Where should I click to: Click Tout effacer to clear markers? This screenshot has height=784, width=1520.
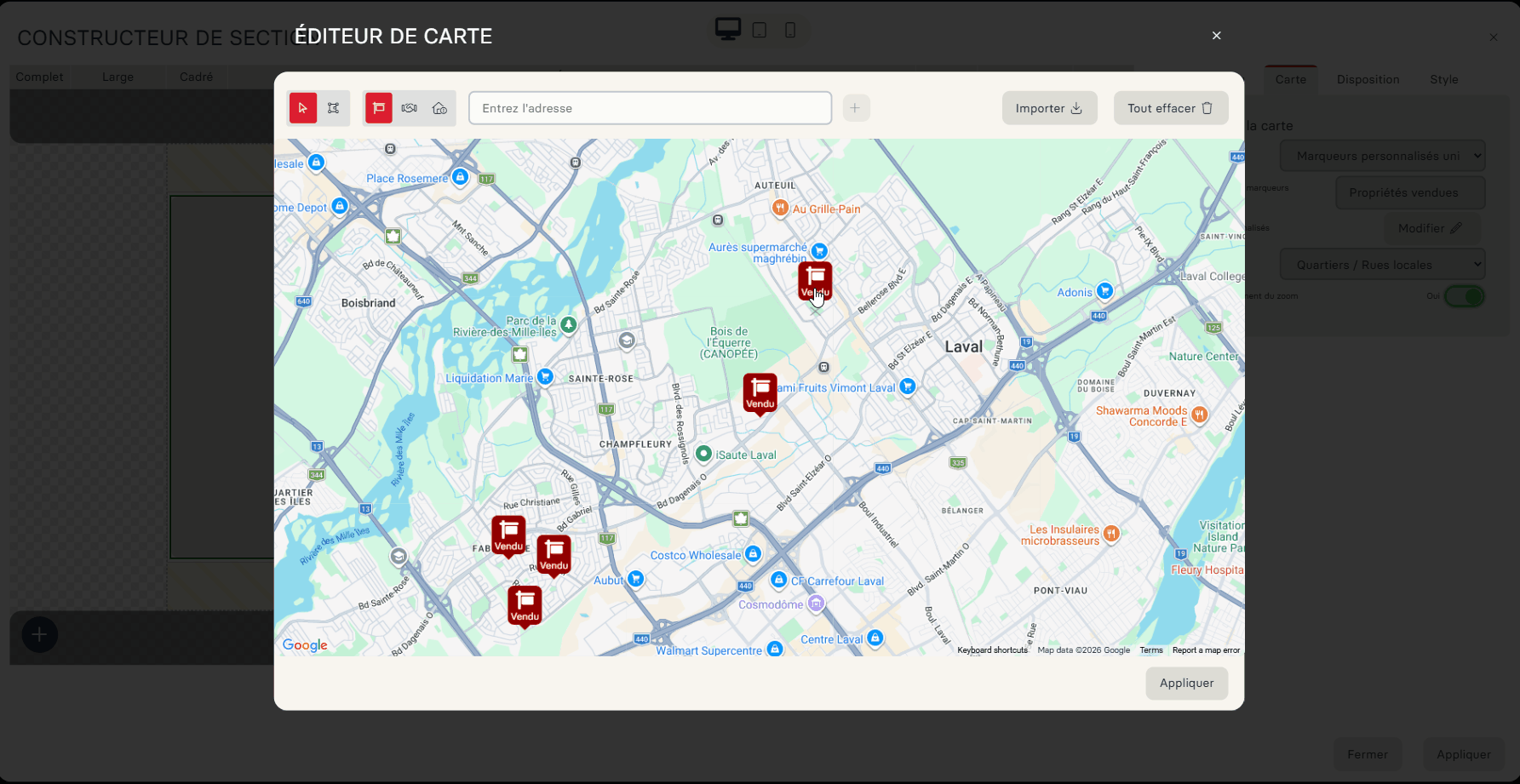(x=1170, y=108)
